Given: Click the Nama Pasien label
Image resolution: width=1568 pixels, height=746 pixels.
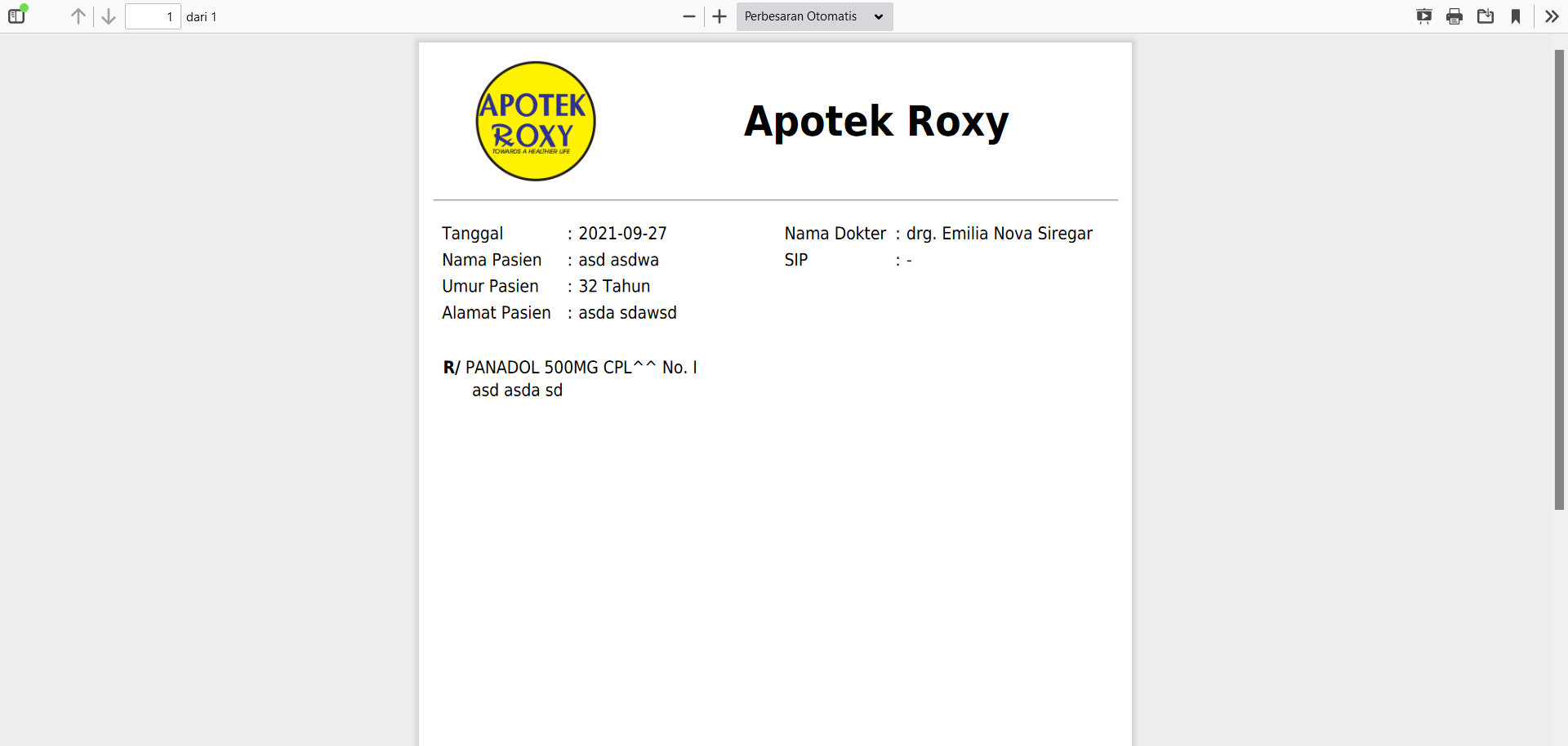Looking at the screenshot, I should pos(492,260).
